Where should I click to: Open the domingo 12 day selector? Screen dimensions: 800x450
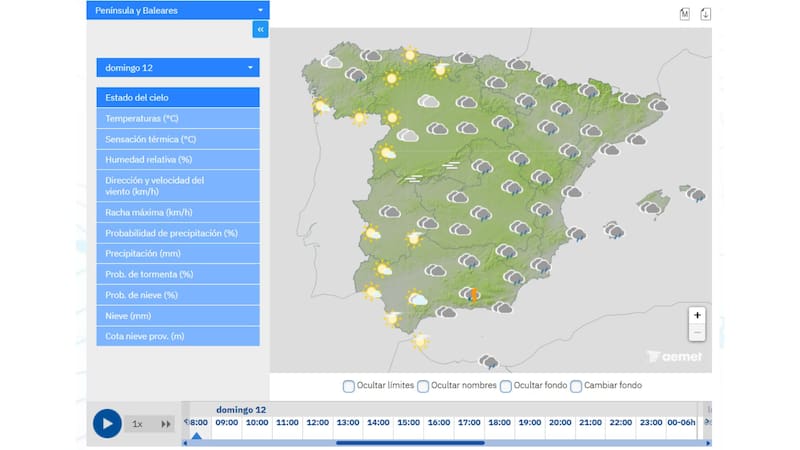point(178,67)
